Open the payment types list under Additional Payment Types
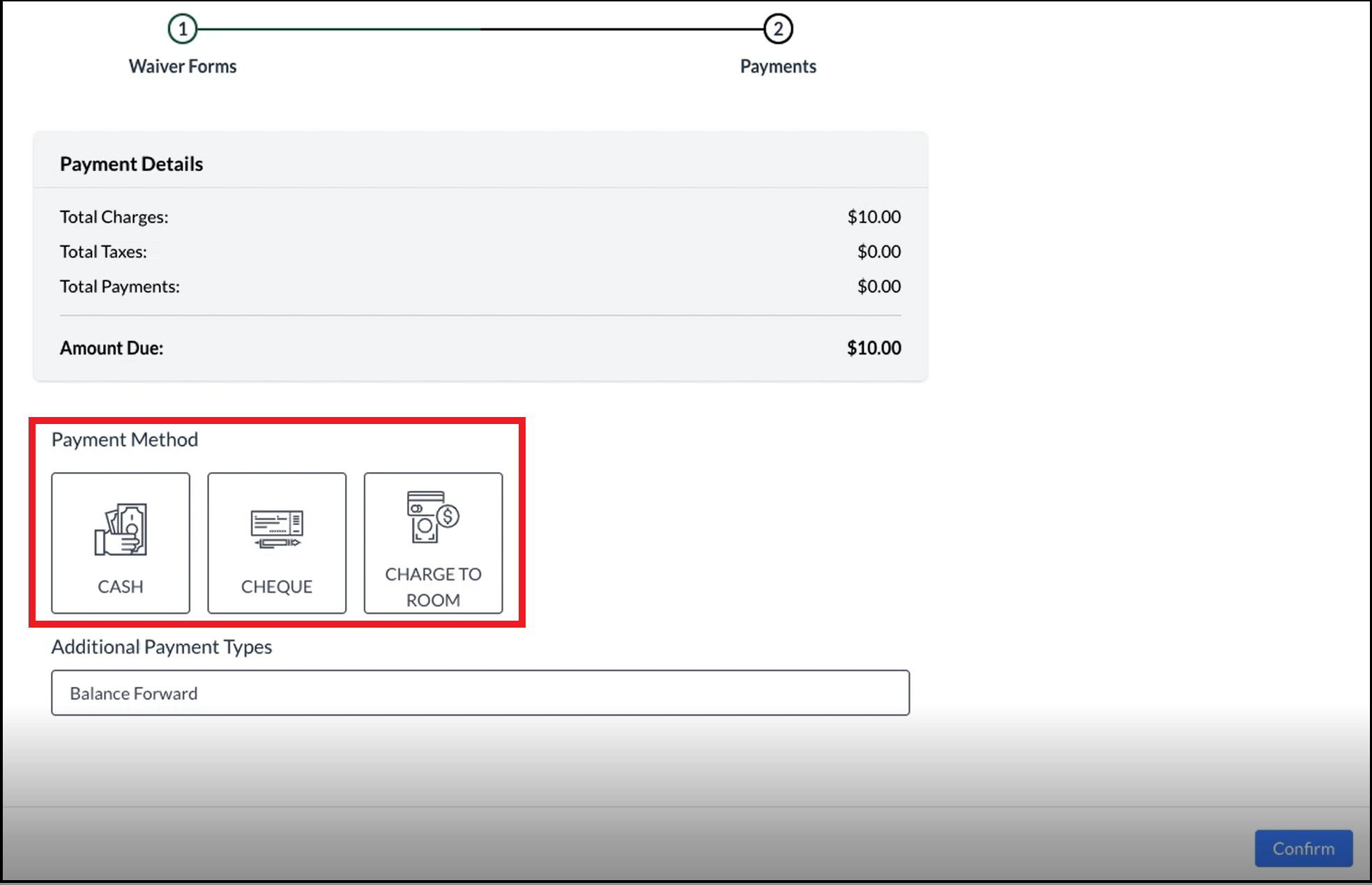The height and width of the screenshot is (885, 1372). 480,693
